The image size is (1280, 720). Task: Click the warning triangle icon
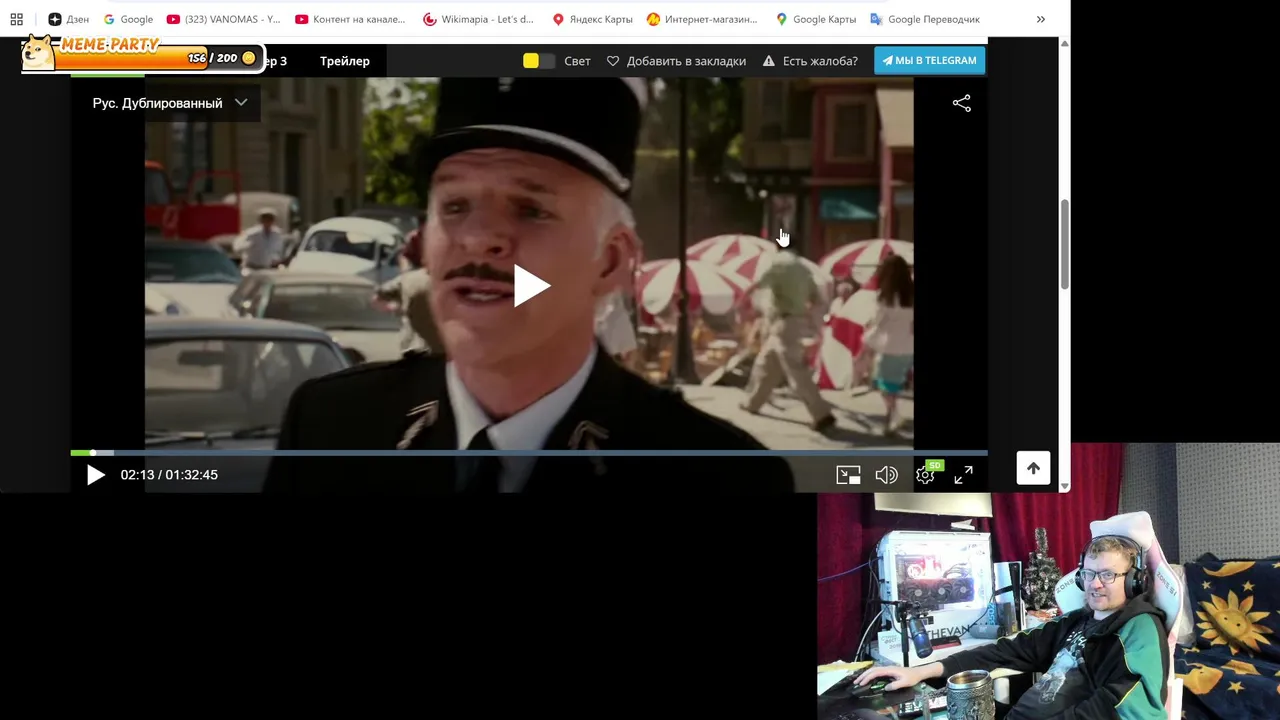[769, 61]
